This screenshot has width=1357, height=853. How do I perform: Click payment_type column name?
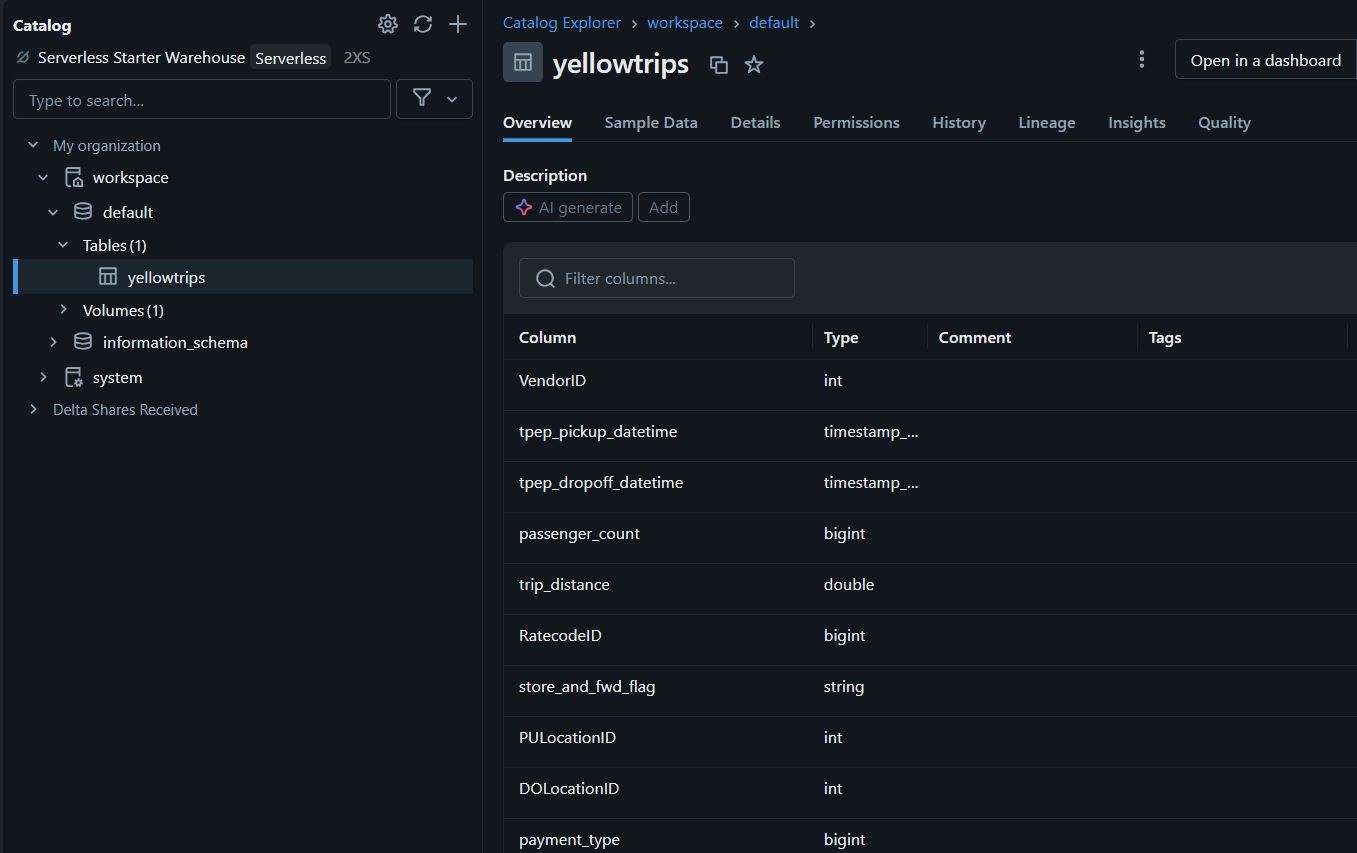(x=569, y=839)
